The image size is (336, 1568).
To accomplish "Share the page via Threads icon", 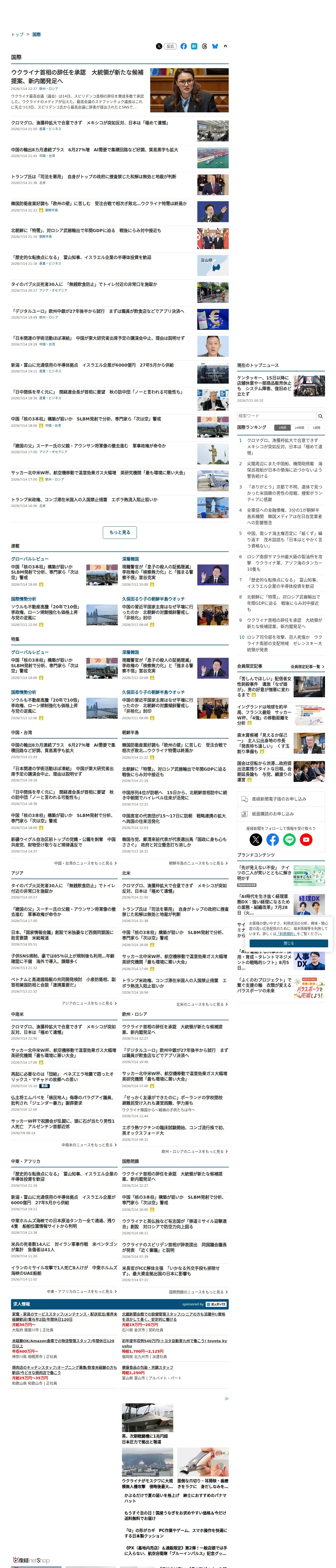I will (204, 46).
